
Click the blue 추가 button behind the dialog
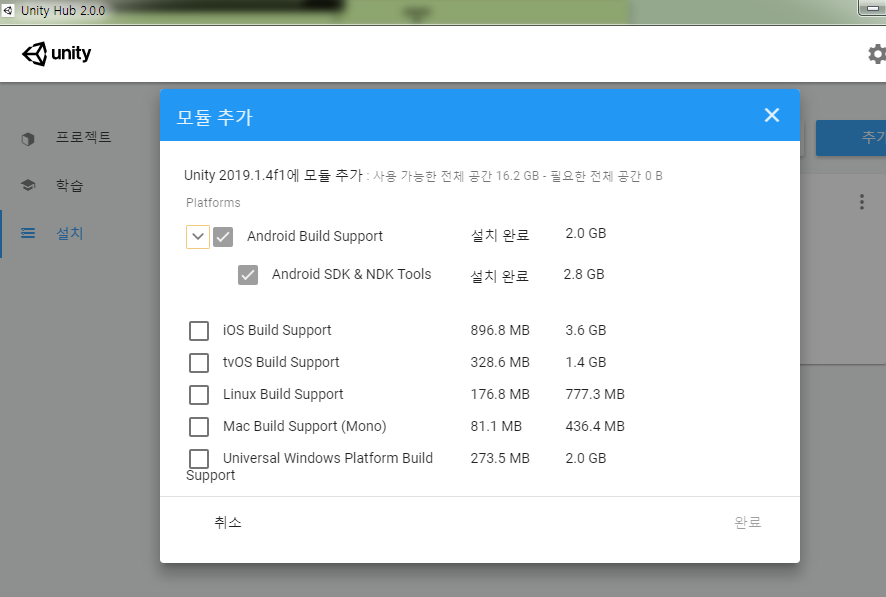[851, 137]
